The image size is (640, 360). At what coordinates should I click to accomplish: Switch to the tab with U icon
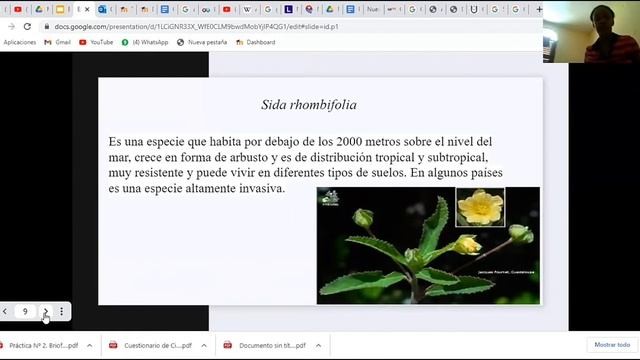pos(473,9)
